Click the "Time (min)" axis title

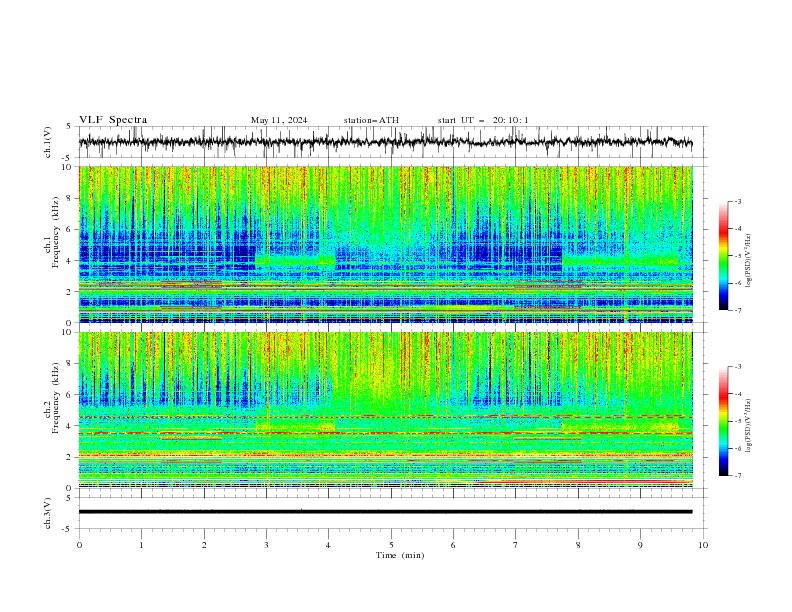[x=400, y=555]
